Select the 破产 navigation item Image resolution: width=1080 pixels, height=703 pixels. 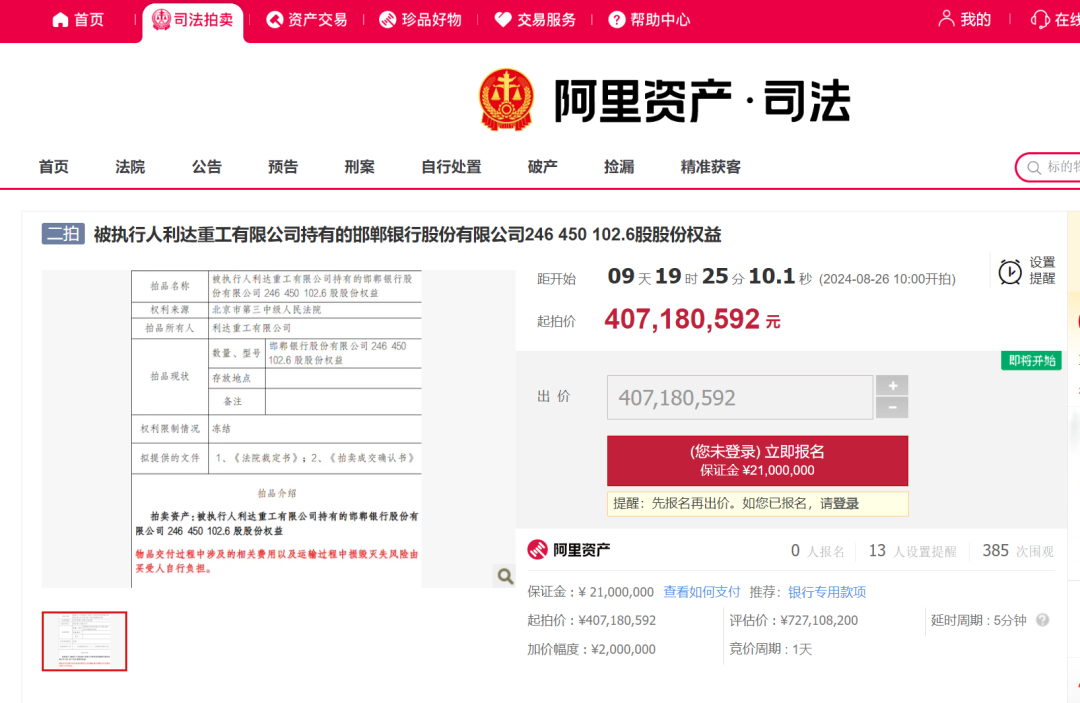point(543,167)
